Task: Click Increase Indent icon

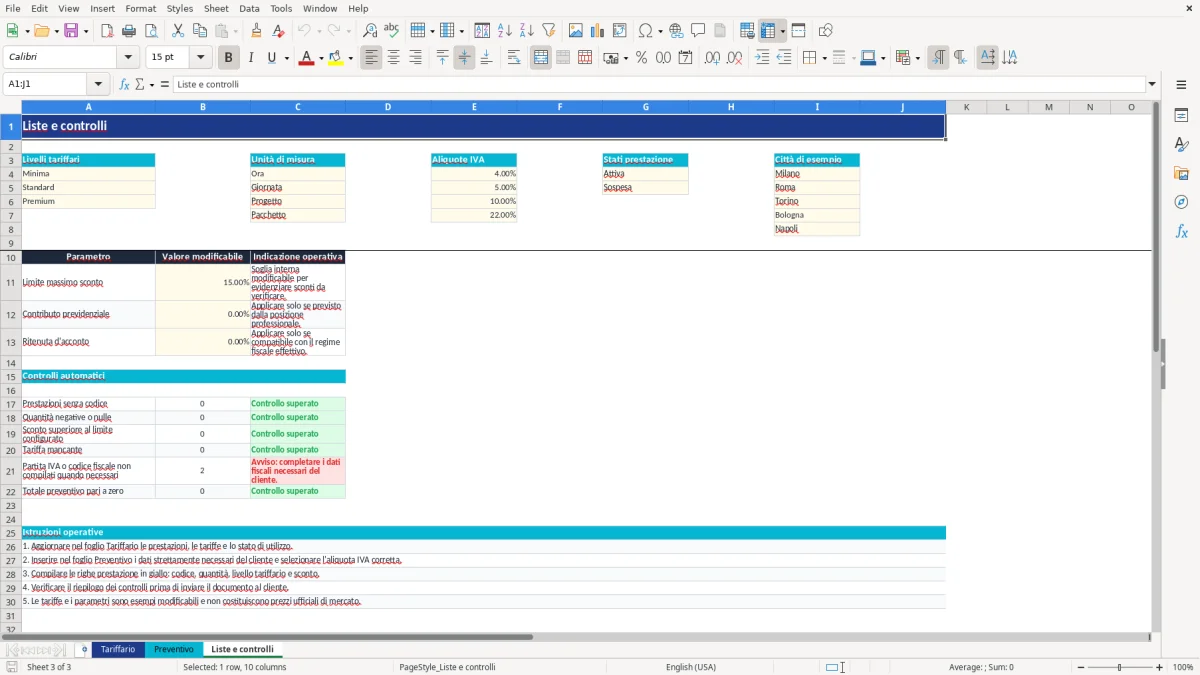Action: pyautogui.click(x=762, y=58)
